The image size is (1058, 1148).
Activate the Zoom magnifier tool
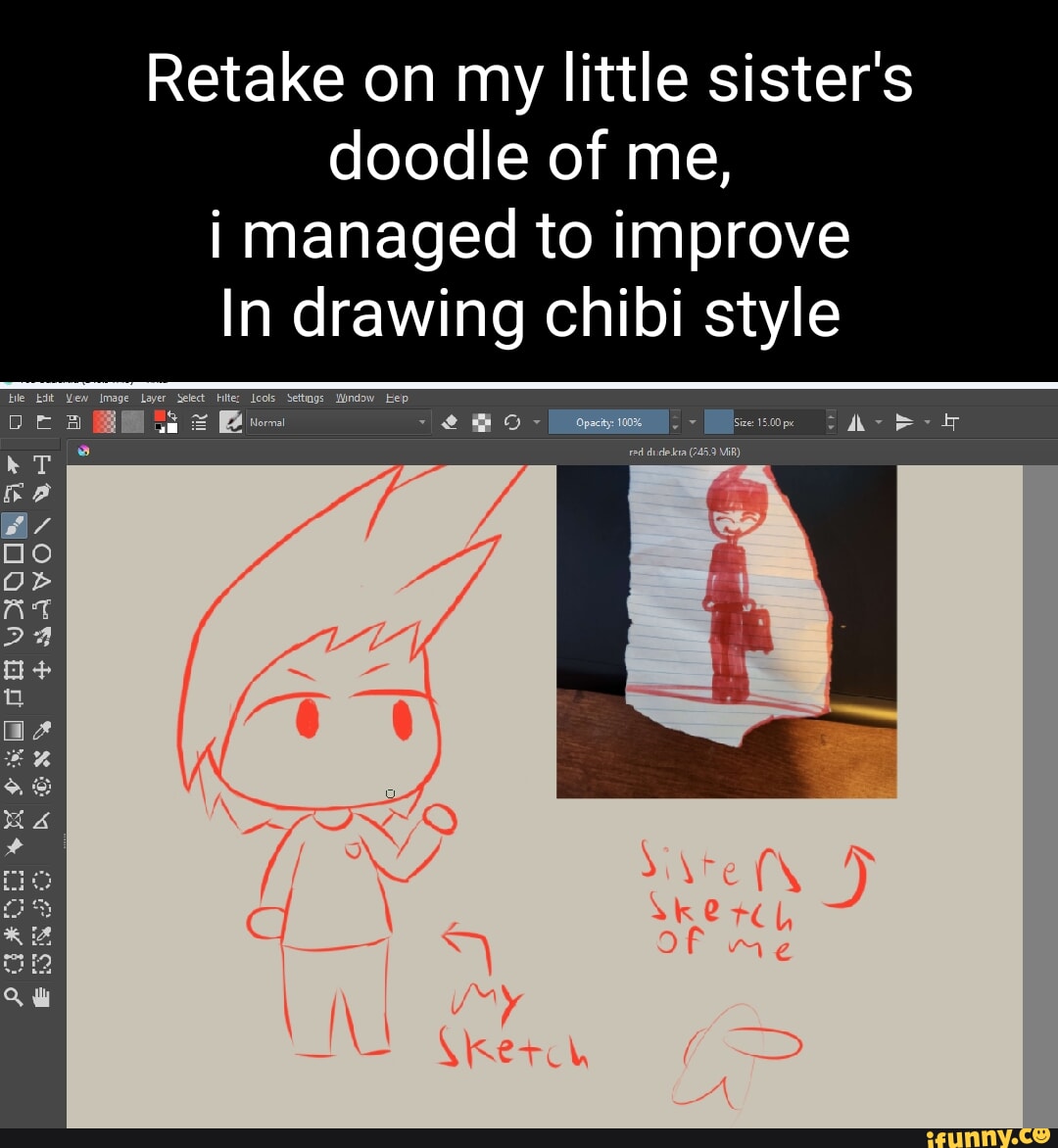tap(14, 996)
